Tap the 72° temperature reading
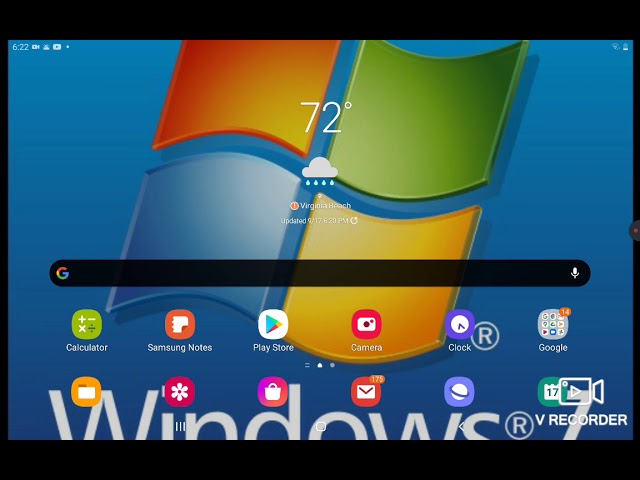This screenshot has width=640, height=480. (x=326, y=118)
